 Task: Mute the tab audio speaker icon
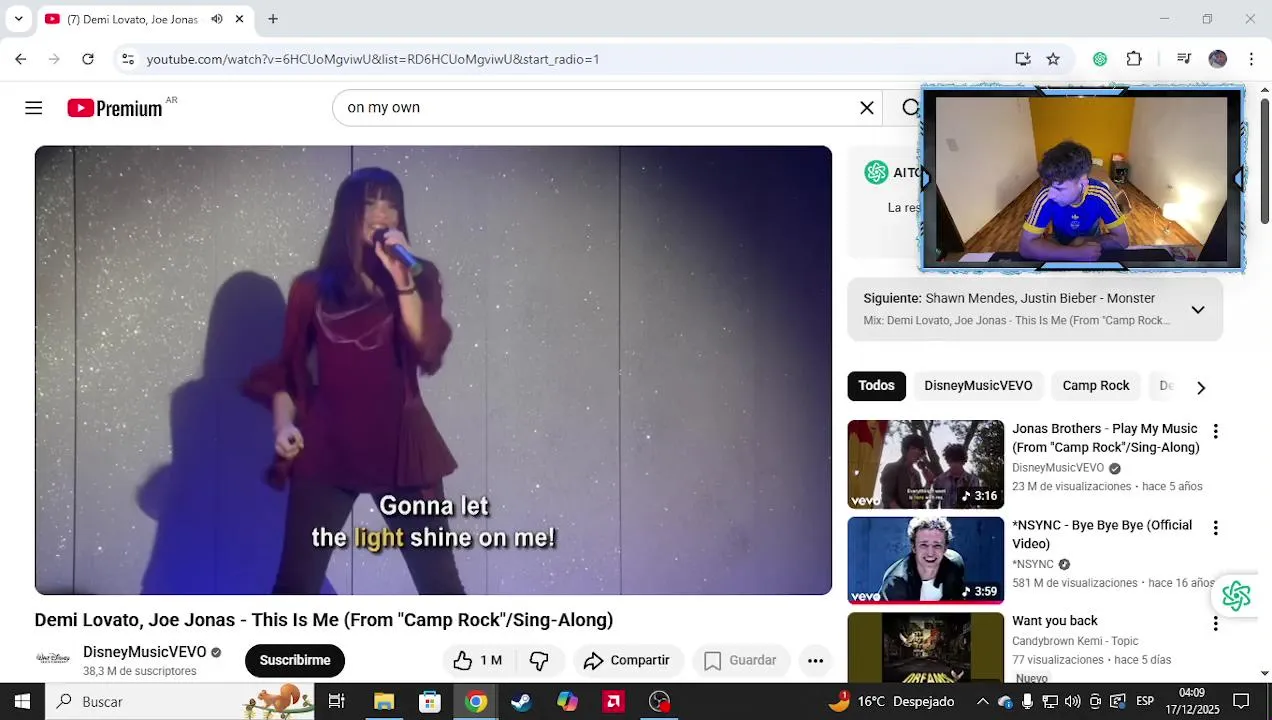[x=217, y=19]
